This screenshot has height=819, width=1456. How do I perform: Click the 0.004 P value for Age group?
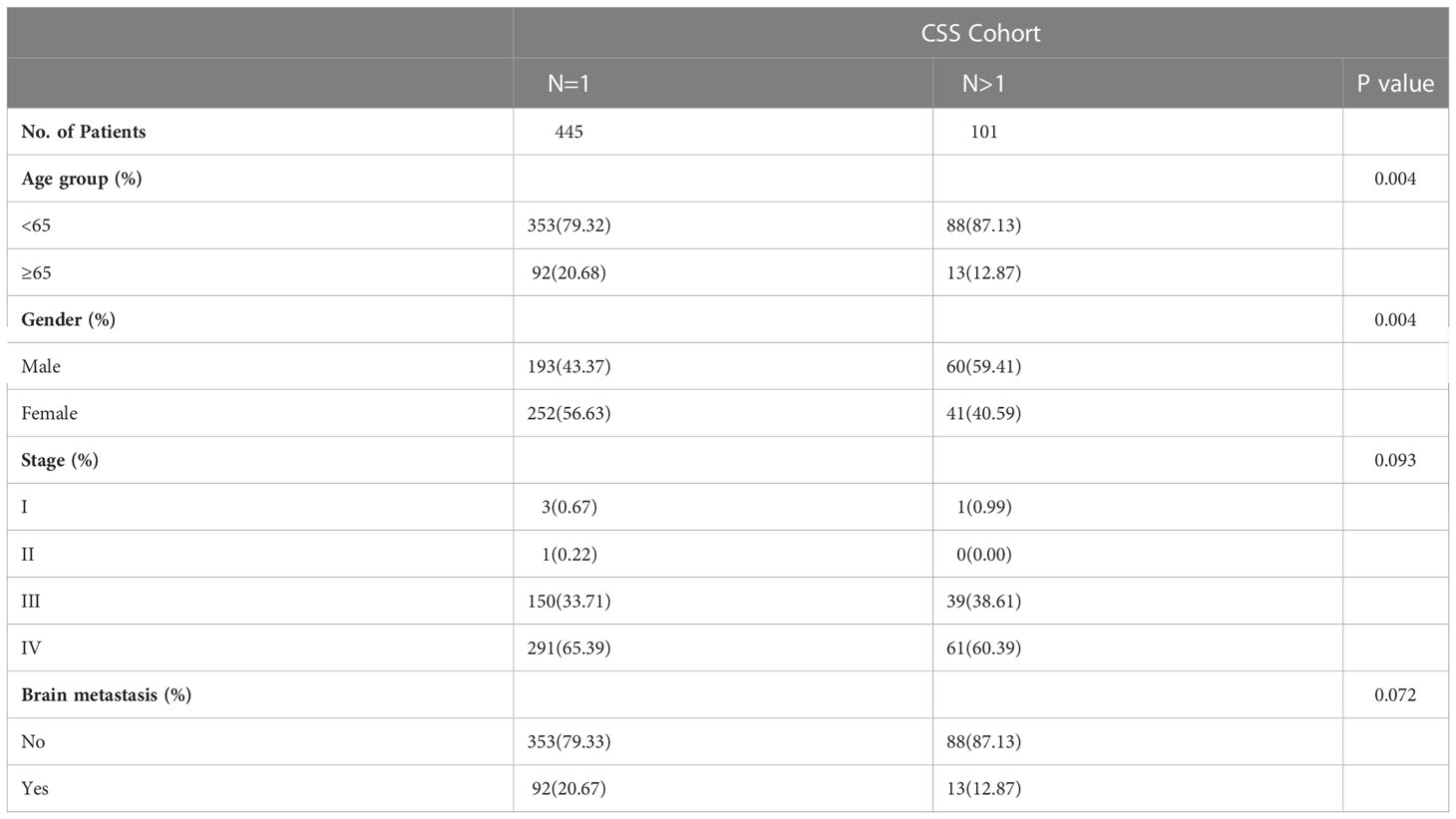1395,179
